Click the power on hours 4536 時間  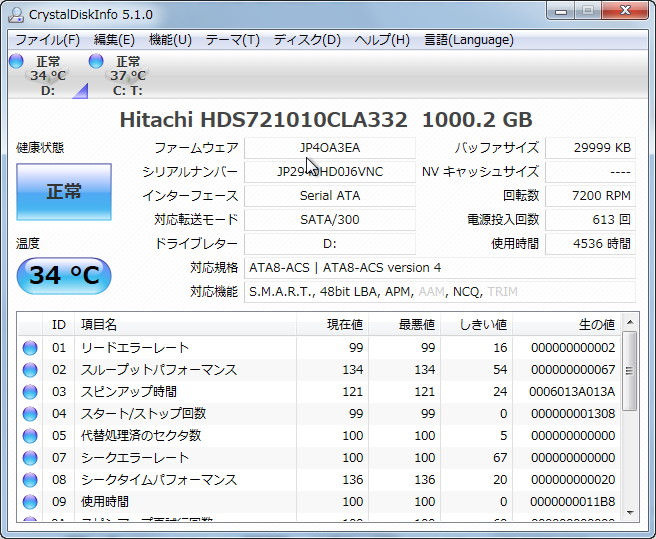[x=590, y=244]
